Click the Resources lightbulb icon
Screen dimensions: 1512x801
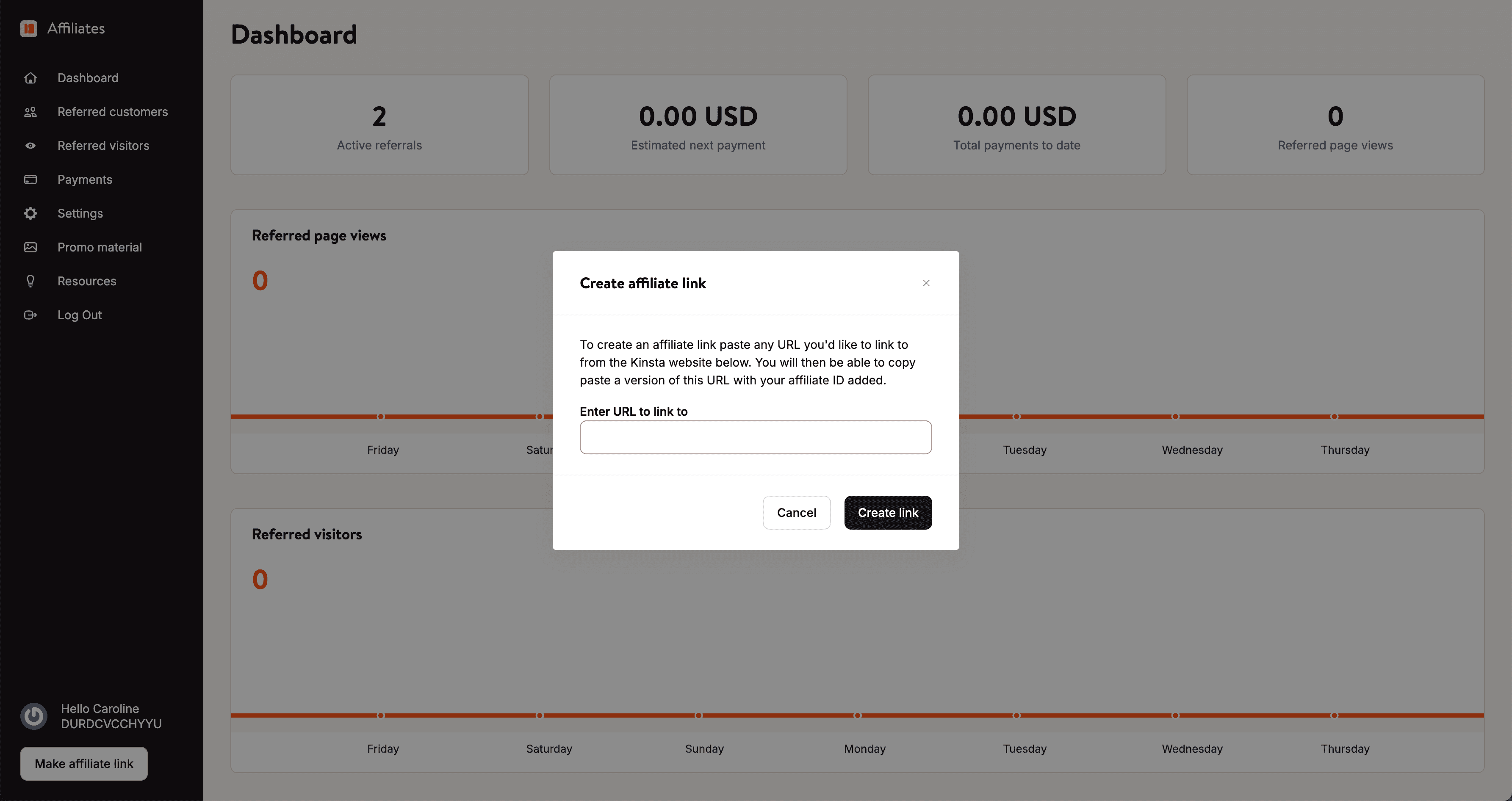pos(30,281)
